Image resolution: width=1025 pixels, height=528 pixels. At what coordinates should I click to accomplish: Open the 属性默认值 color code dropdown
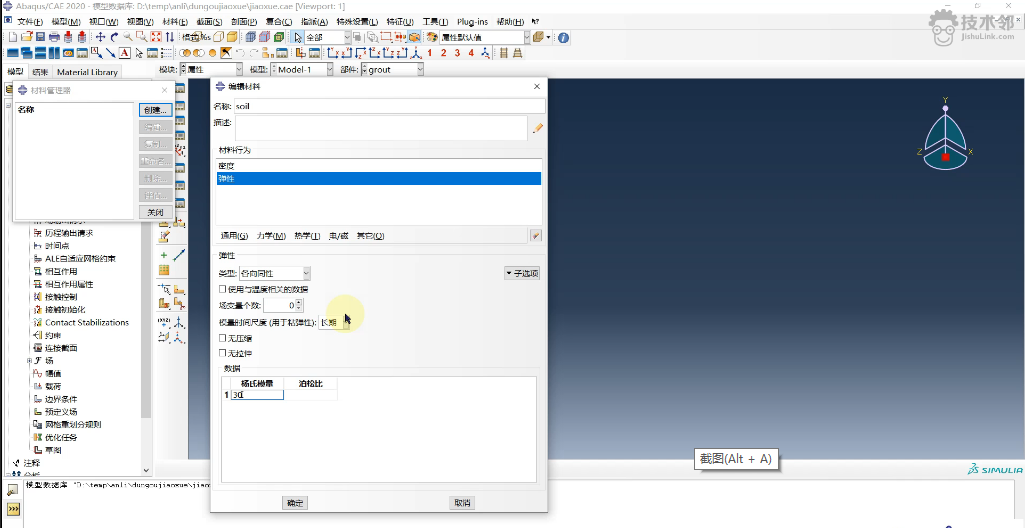tap(484, 37)
